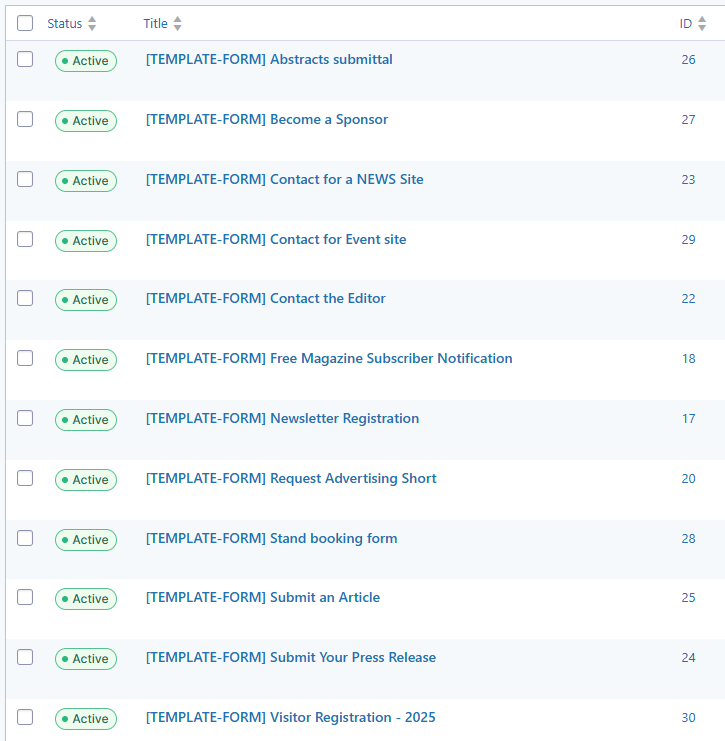Toggle Active badge for Contact for a NEWS Site
Image resolution: width=725 pixels, height=741 pixels.
pyautogui.click(x=86, y=181)
